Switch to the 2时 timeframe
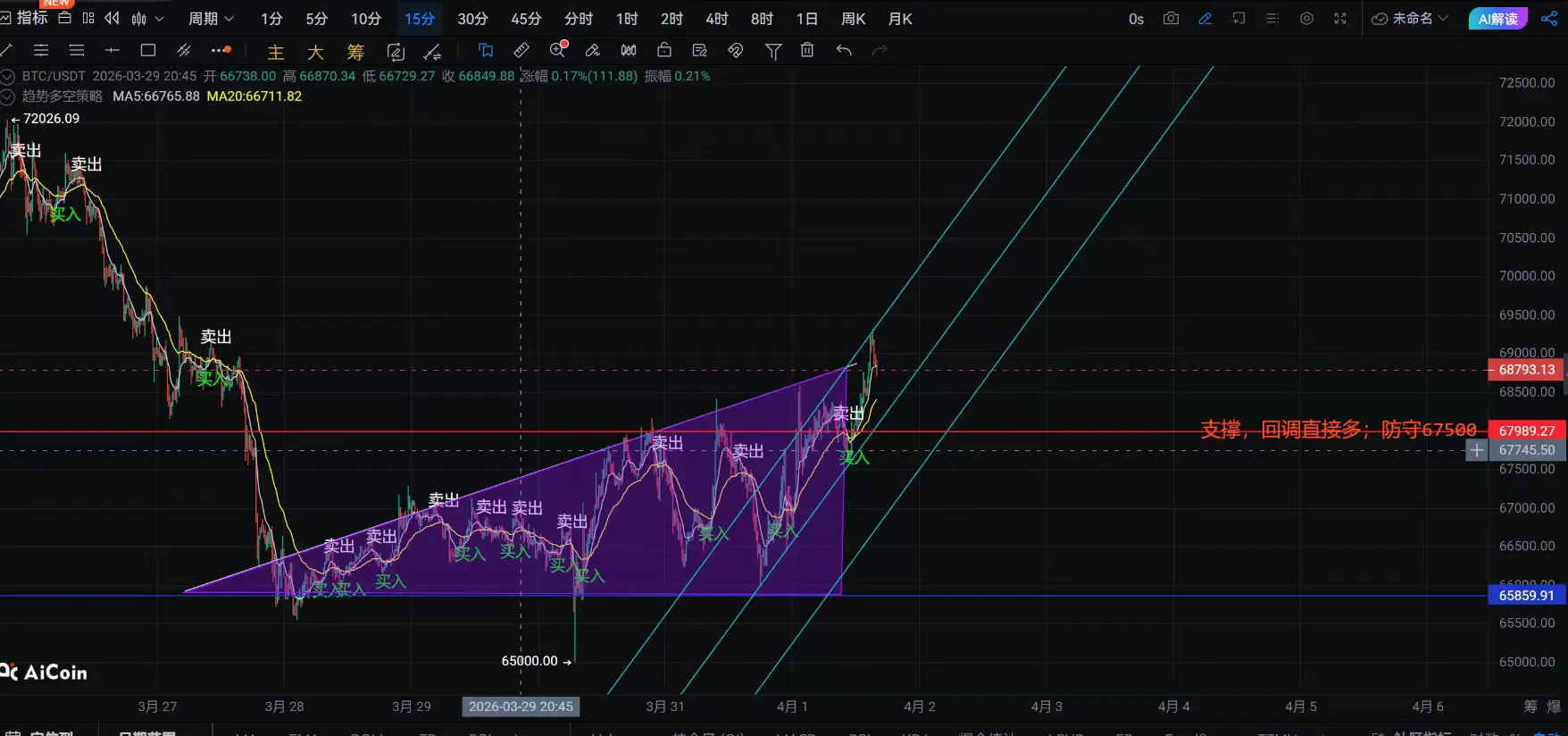The height and width of the screenshot is (736, 1568). point(671,19)
